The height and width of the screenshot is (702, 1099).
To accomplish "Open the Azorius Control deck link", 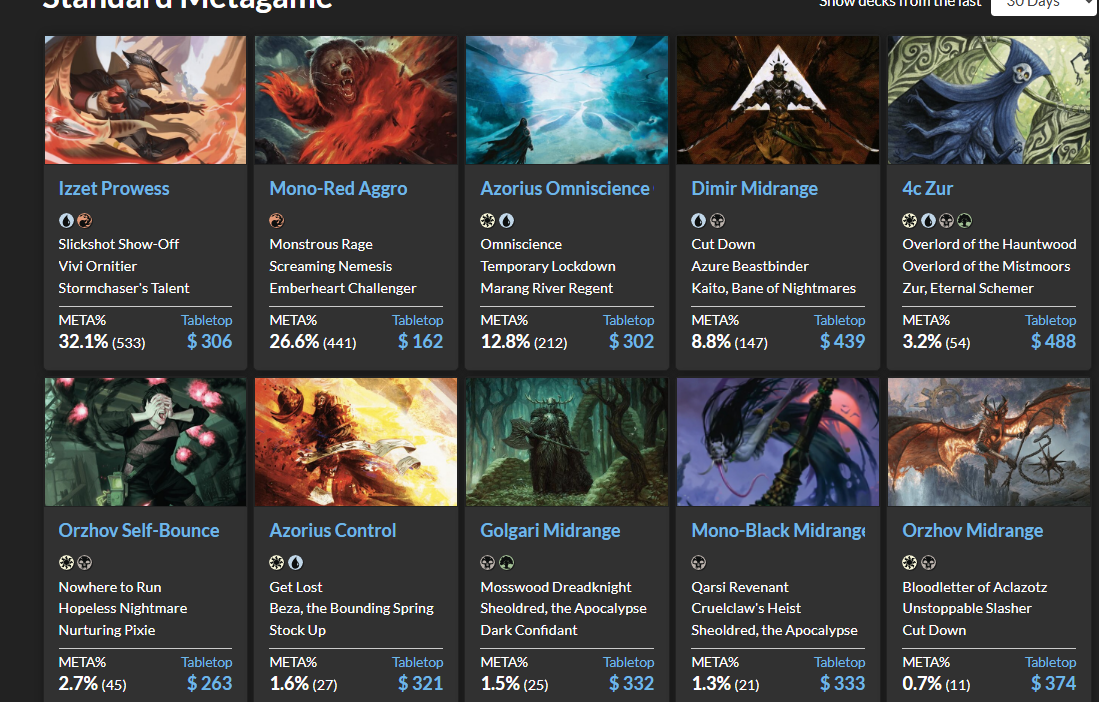I will point(333,530).
